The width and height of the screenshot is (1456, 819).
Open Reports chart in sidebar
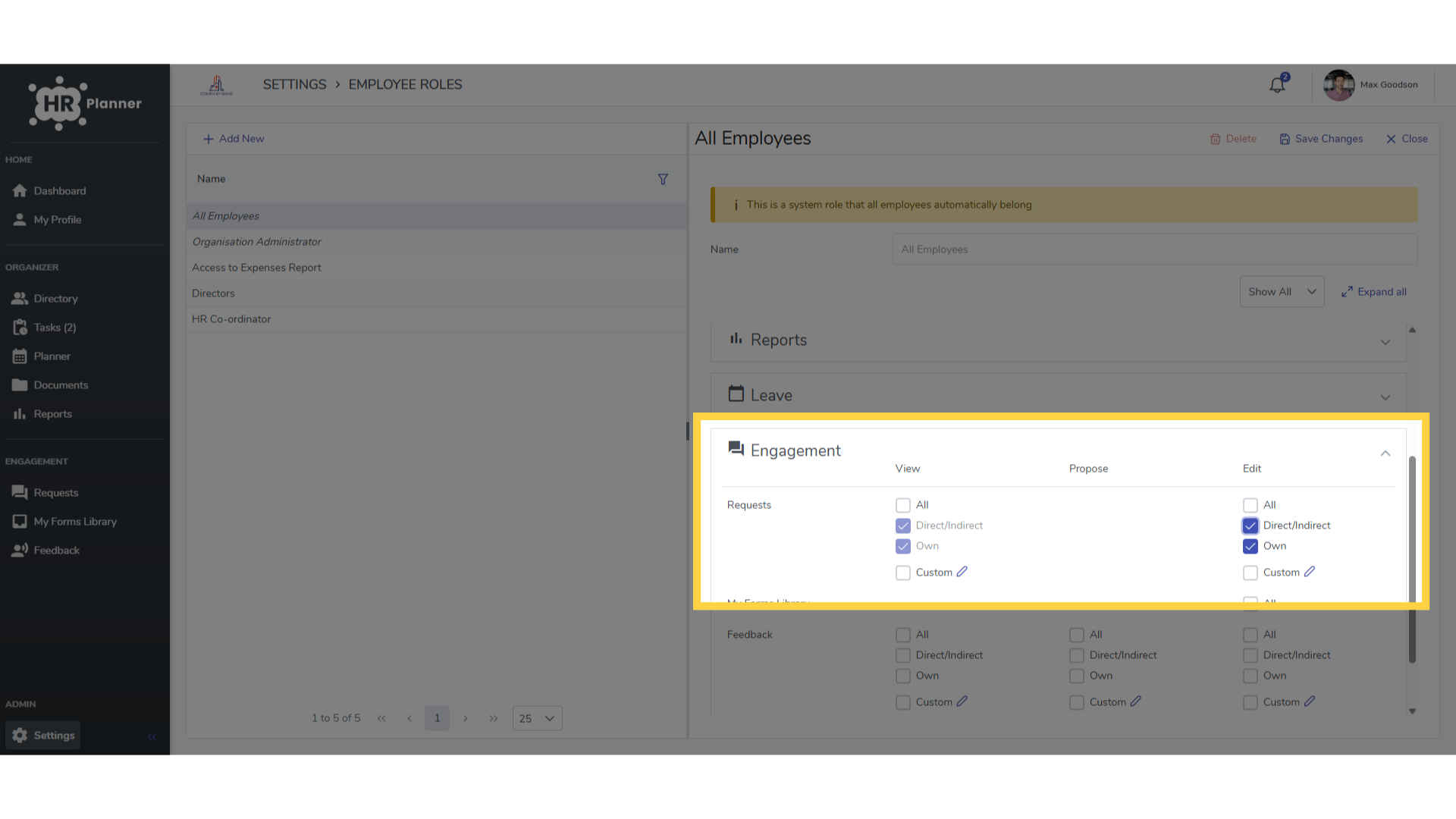tap(42, 414)
